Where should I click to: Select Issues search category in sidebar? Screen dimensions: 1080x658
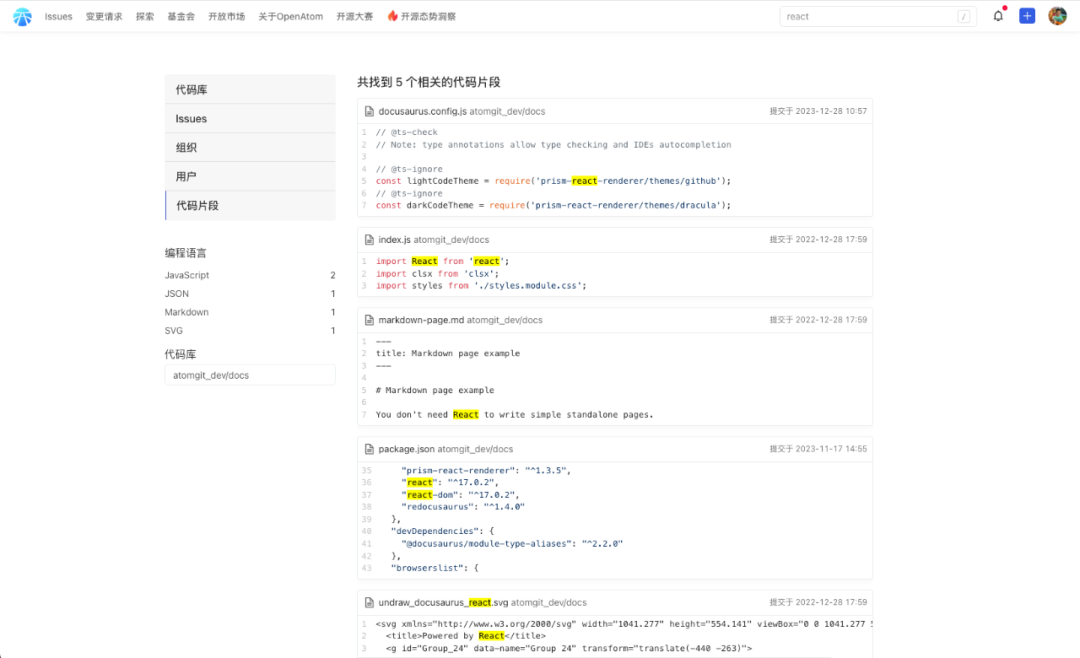(x=250, y=119)
